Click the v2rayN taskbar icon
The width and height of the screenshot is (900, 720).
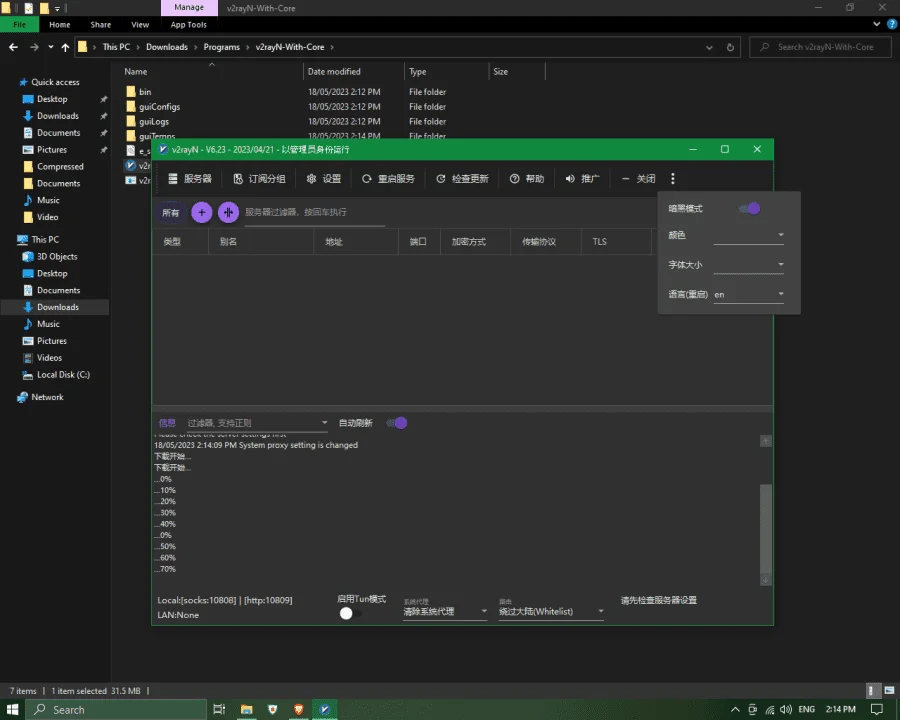click(325, 710)
